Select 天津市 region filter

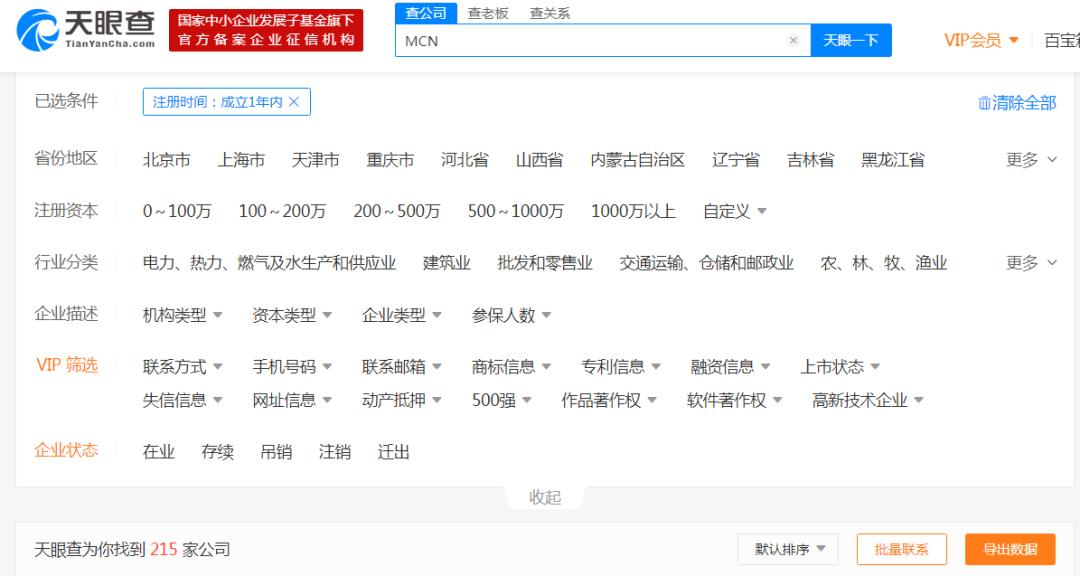click(x=315, y=160)
